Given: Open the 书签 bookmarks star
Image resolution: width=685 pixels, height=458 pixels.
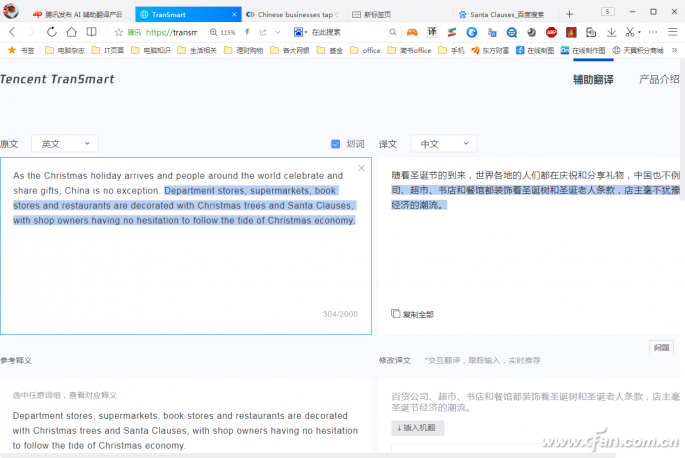Looking at the screenshot, I should [x=21, y=50].
